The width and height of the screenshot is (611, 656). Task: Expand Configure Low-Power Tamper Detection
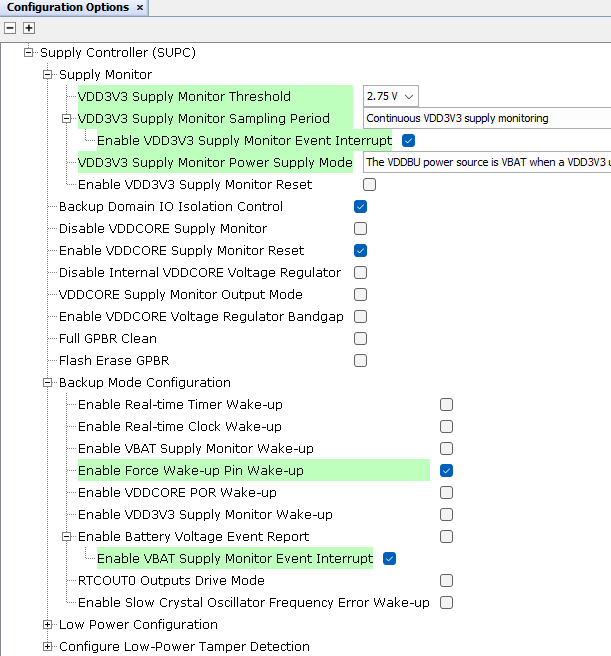tap(48, 646)
